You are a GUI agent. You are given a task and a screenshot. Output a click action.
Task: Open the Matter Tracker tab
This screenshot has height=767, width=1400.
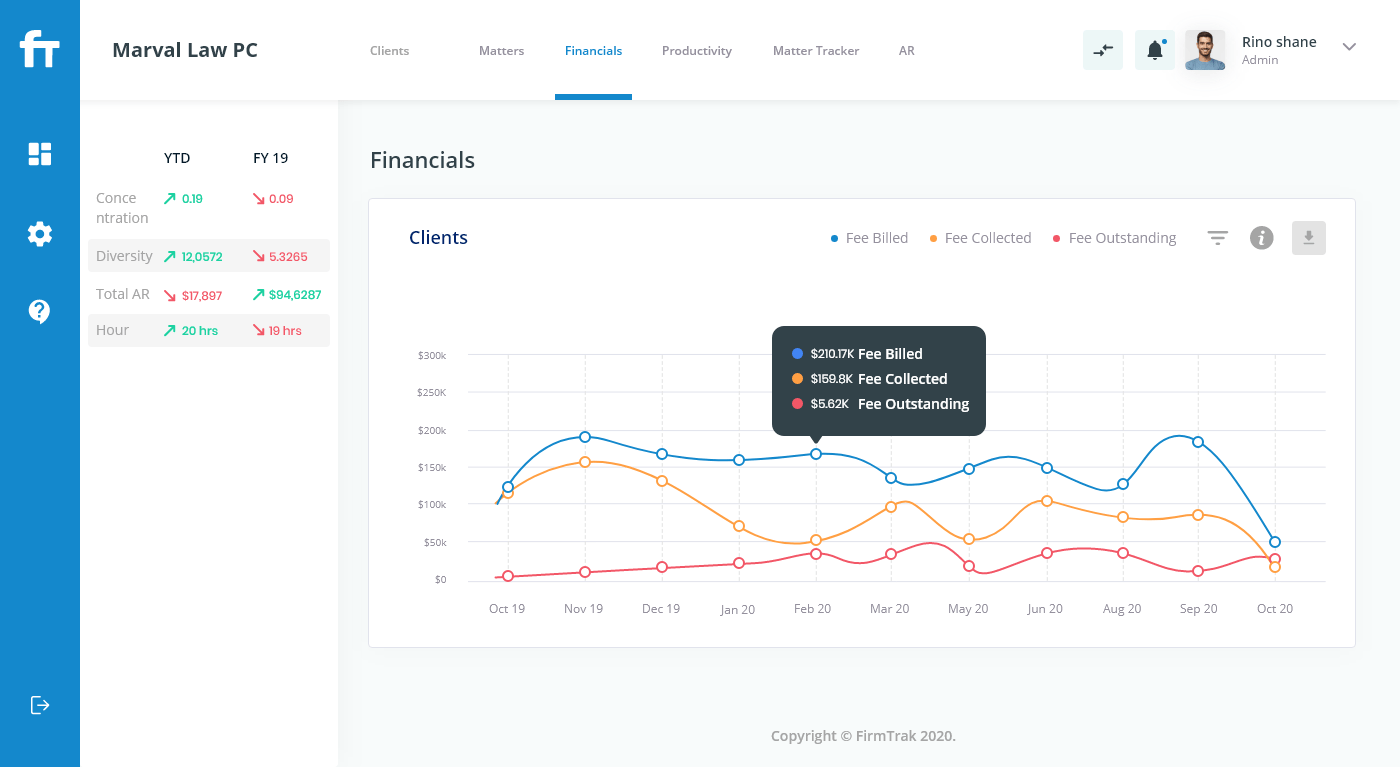pos(815,50)
